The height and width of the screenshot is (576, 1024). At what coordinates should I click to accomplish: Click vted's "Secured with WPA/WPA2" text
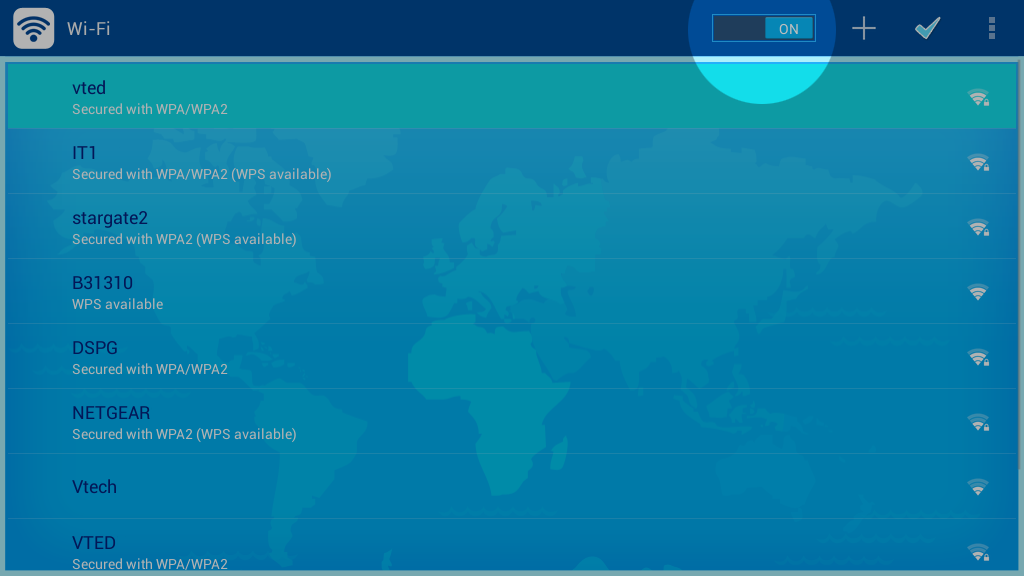[x=150, y=109]
